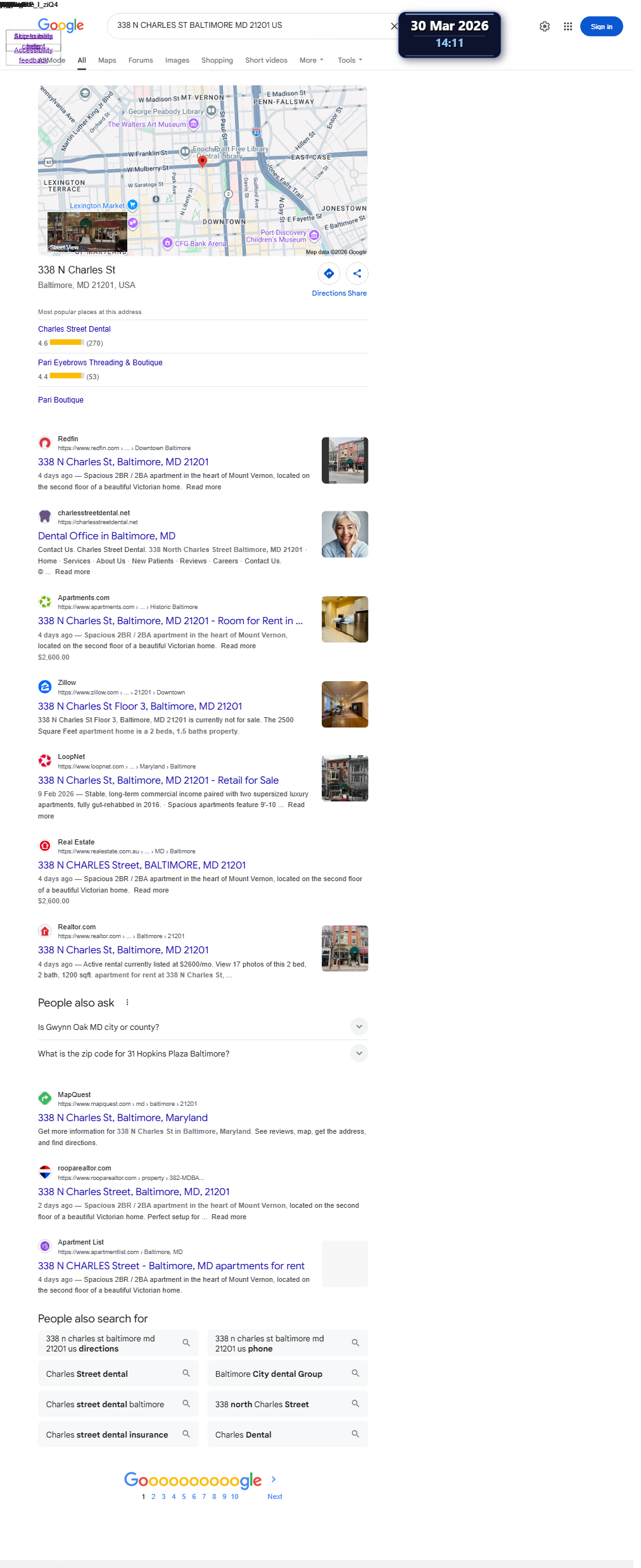
Task: Expand "Is Gwynn Oak MD city or county?"
Action: (203, 1027)
